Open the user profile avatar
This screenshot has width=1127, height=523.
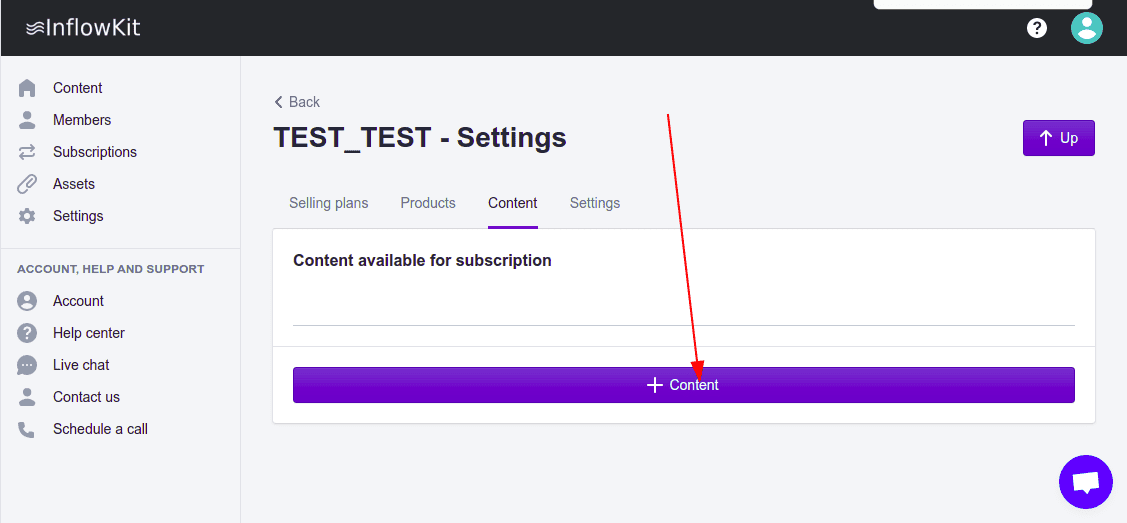(x=1086, y=28)
